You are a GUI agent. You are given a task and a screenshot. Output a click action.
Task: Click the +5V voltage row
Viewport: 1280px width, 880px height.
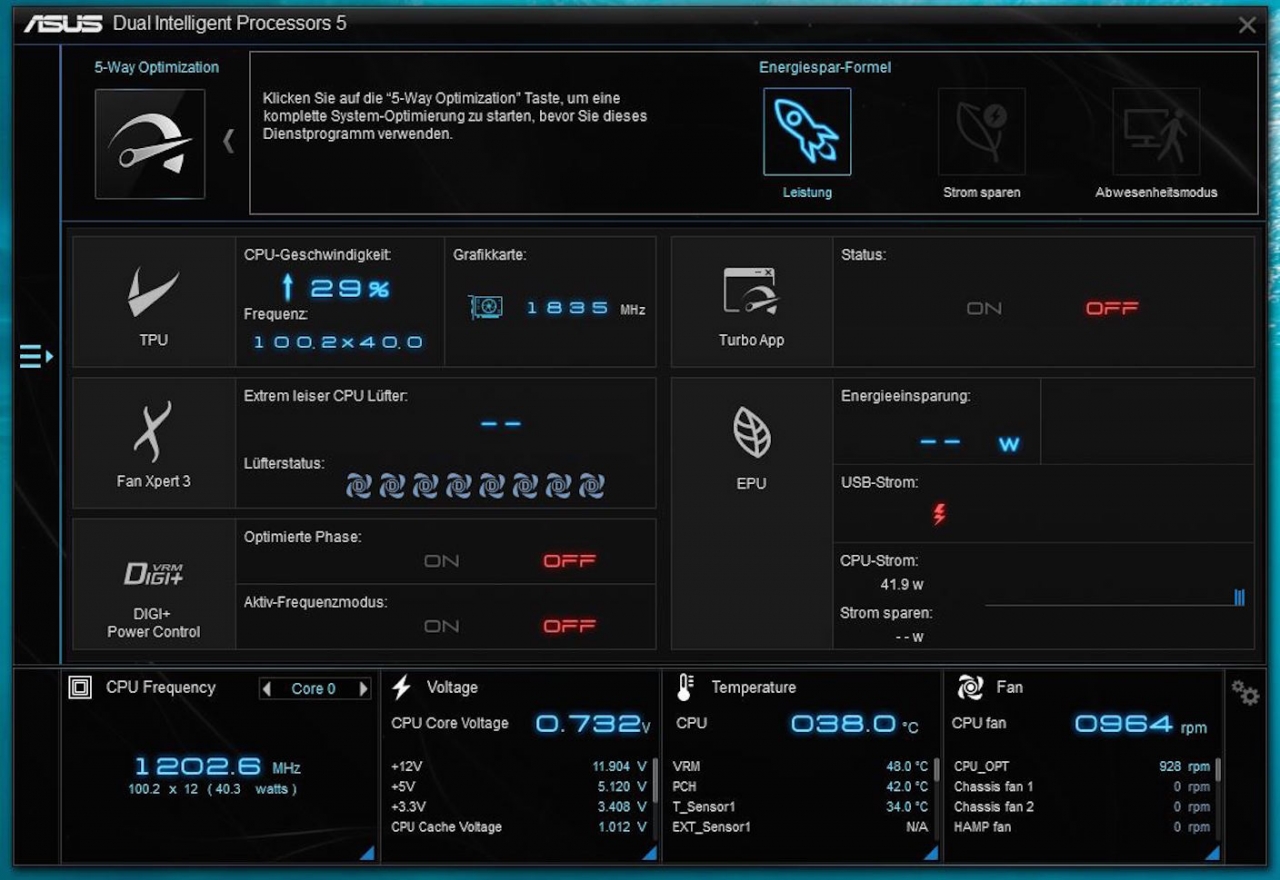[519, 787]
